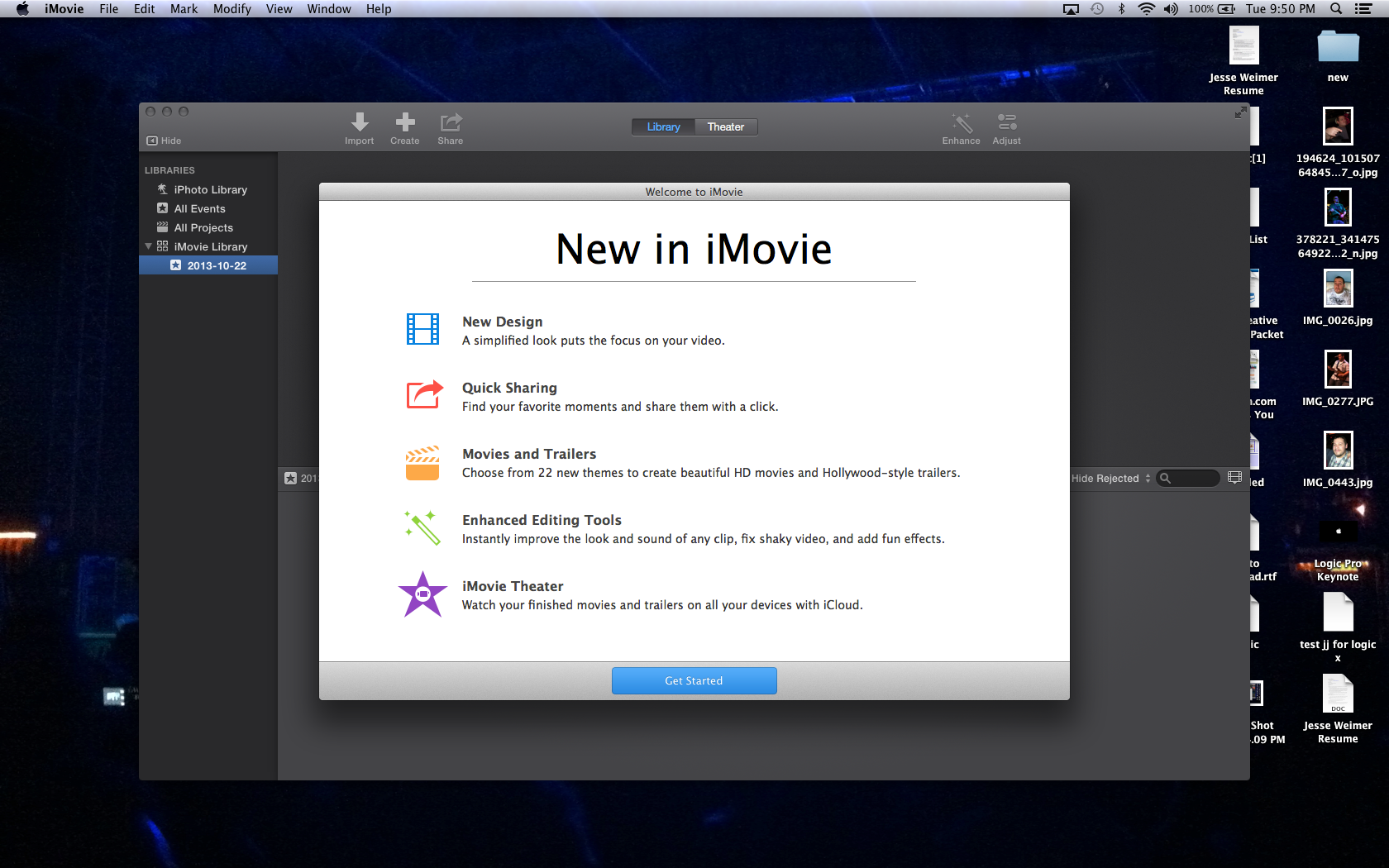The height and width of the screenshot is (868, 1389).
Task: Click the menu bar clock Tue 9:50 PM
Action: 1281,9
